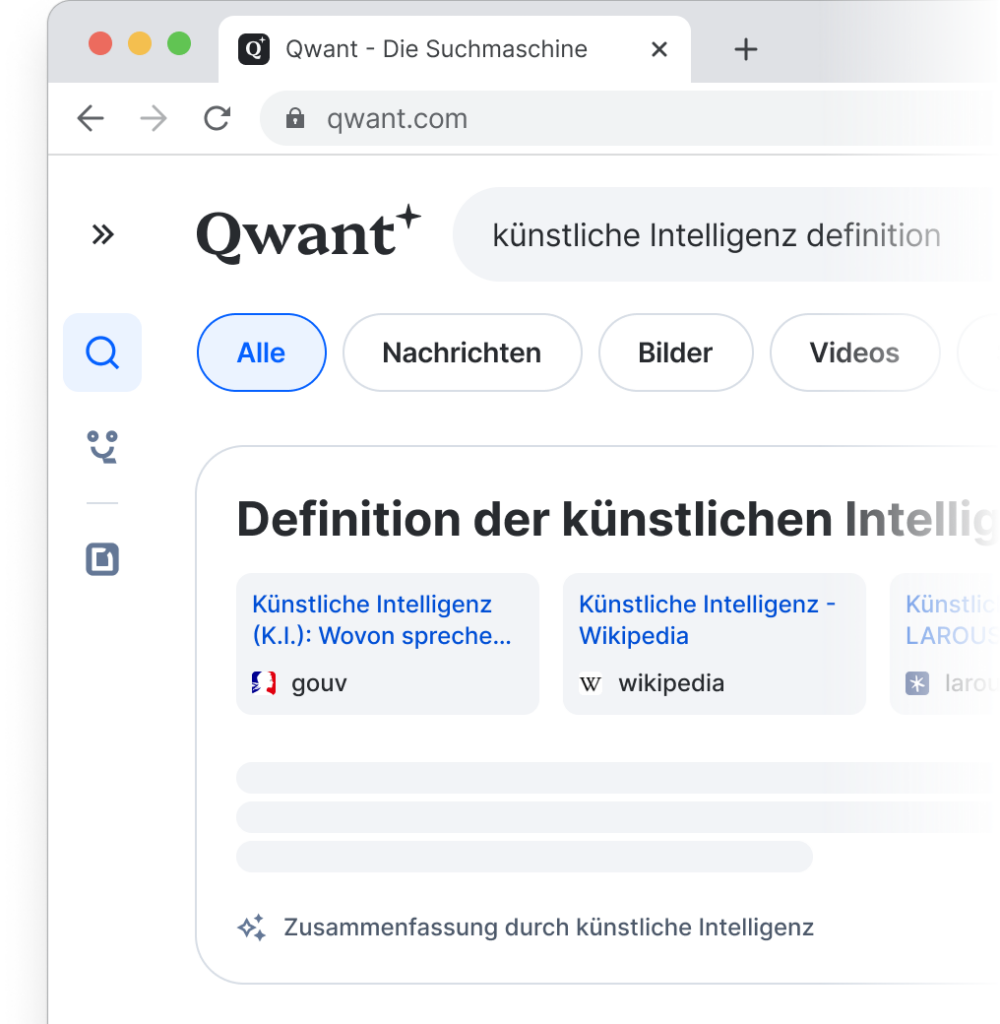This screenshot has height=1024, width=1000.
Task: Click the browser forward arrow
Action: coord(153,119)
